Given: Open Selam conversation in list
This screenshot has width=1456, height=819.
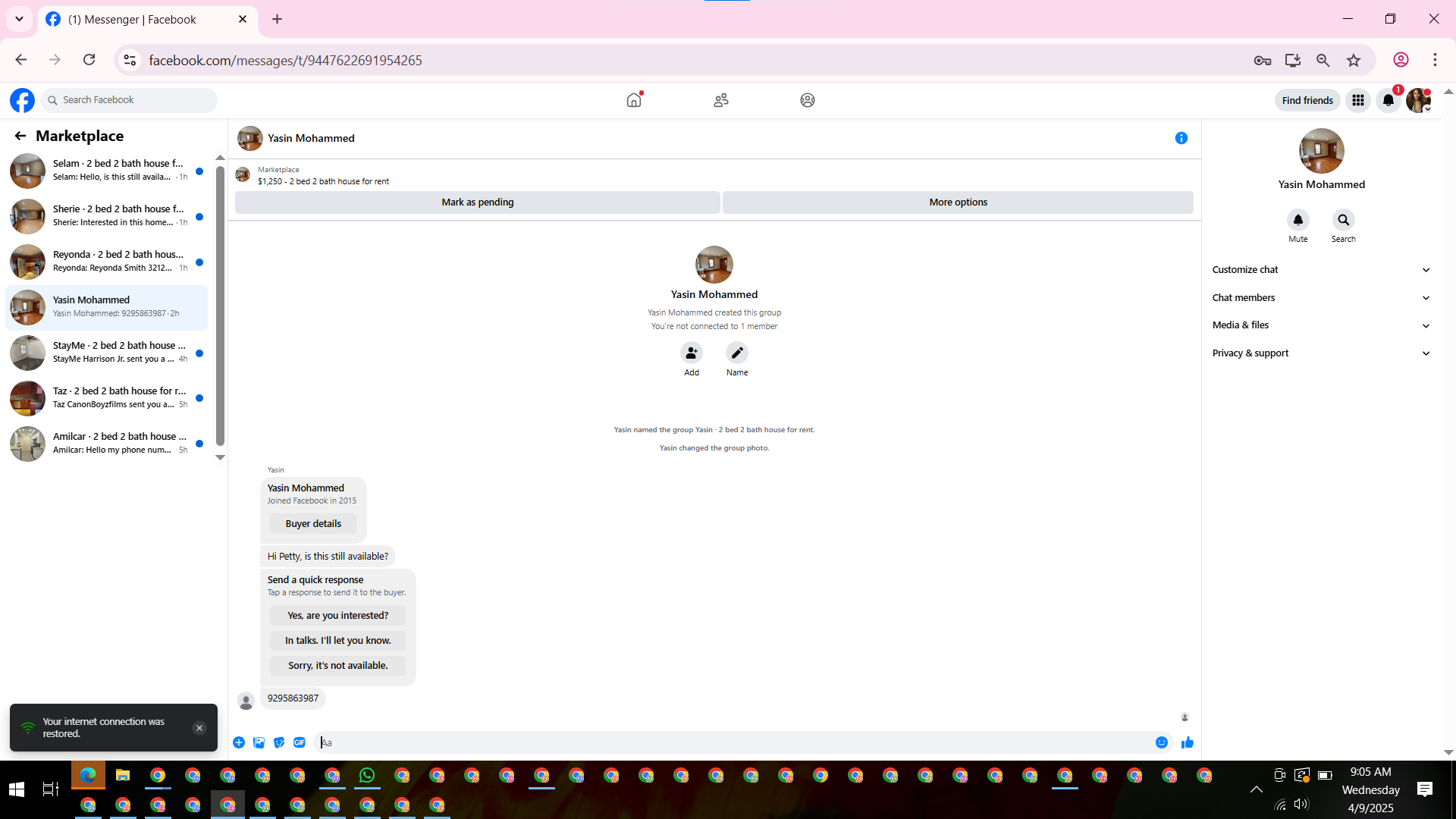Looking at the screenshot, I should pyautogui.click(x=106, y=171).
